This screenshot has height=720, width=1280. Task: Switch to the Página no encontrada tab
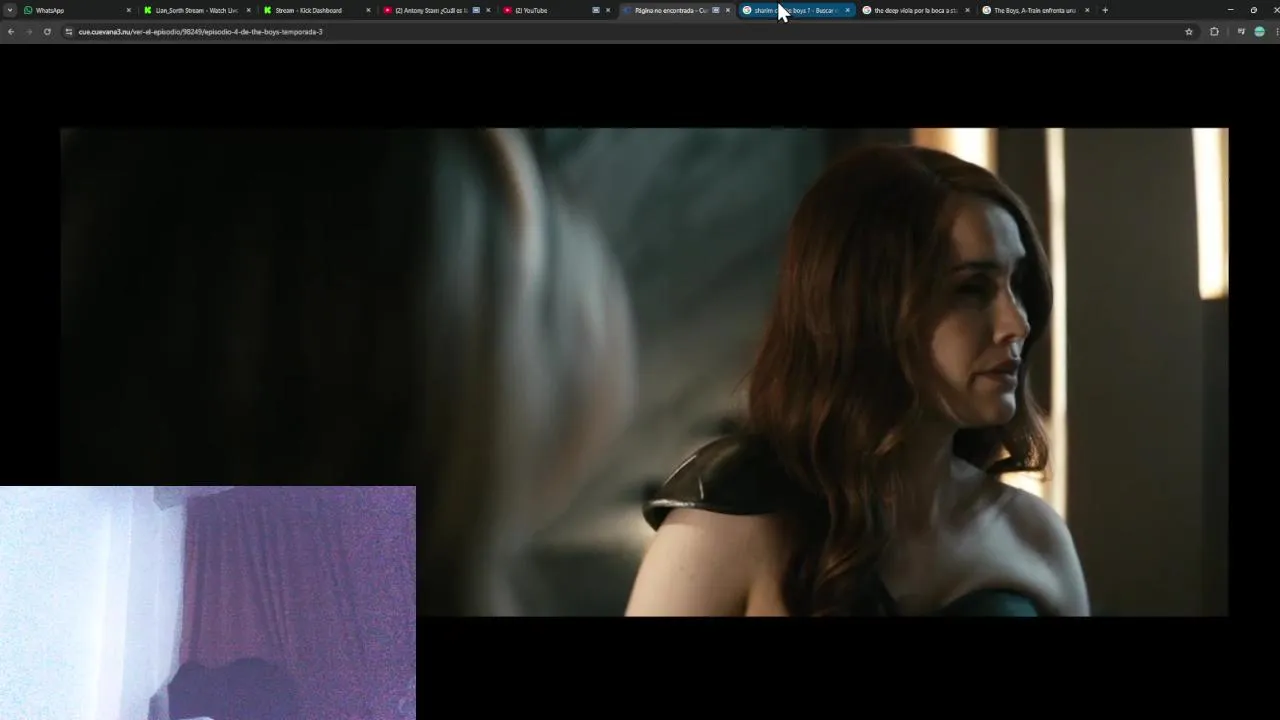point(676,10)
